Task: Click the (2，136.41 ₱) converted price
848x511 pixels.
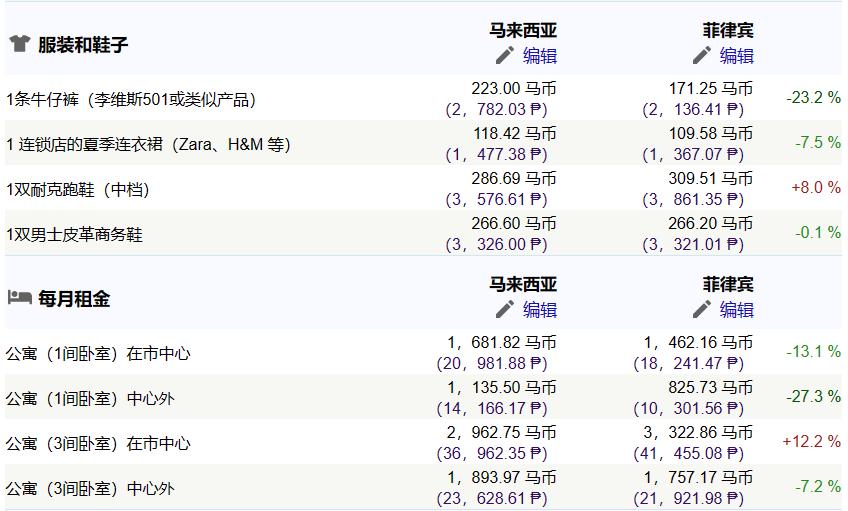Action: tap(693, 109)
